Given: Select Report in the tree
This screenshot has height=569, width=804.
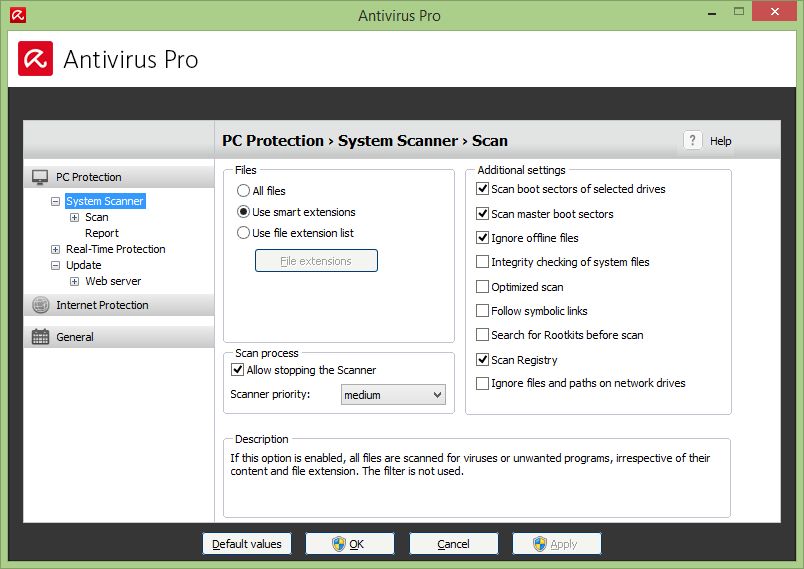Looking at the screenshot, I should [x=102, y=233].
